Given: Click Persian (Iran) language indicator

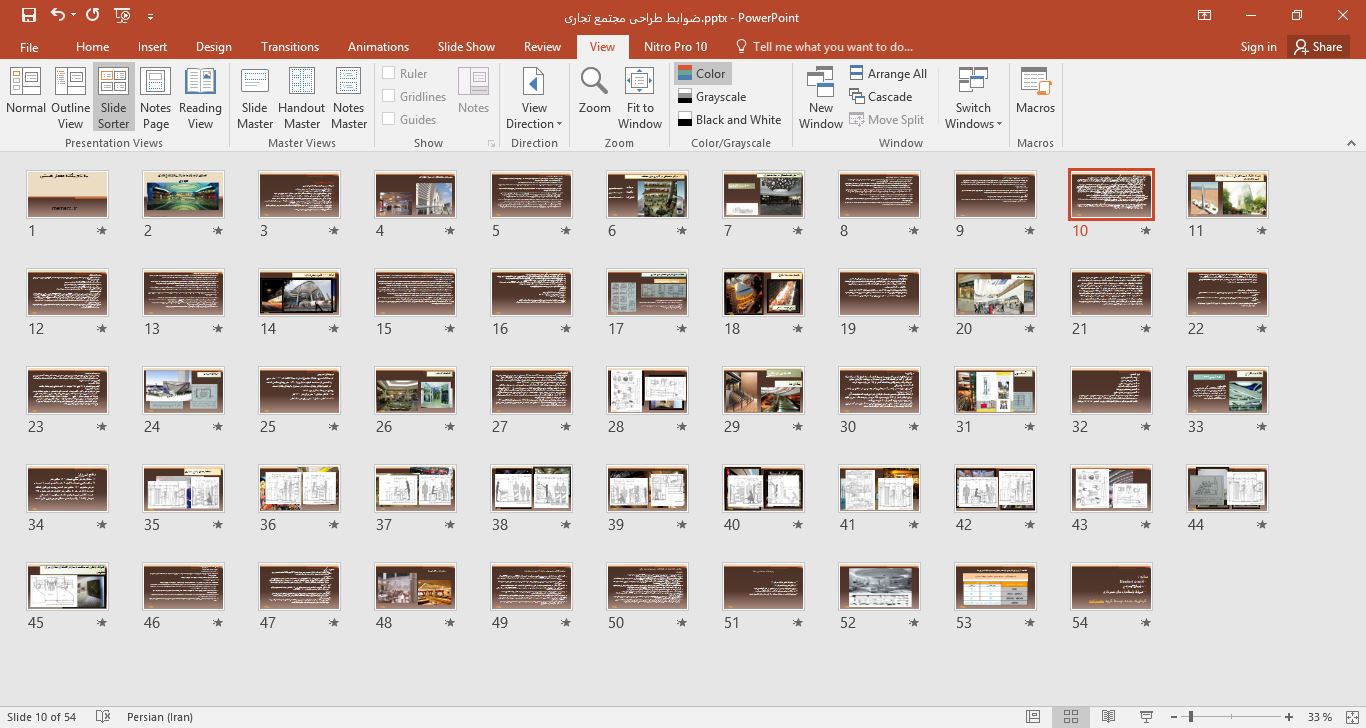Looking at the screenshot, I should (x=160, y=716).
